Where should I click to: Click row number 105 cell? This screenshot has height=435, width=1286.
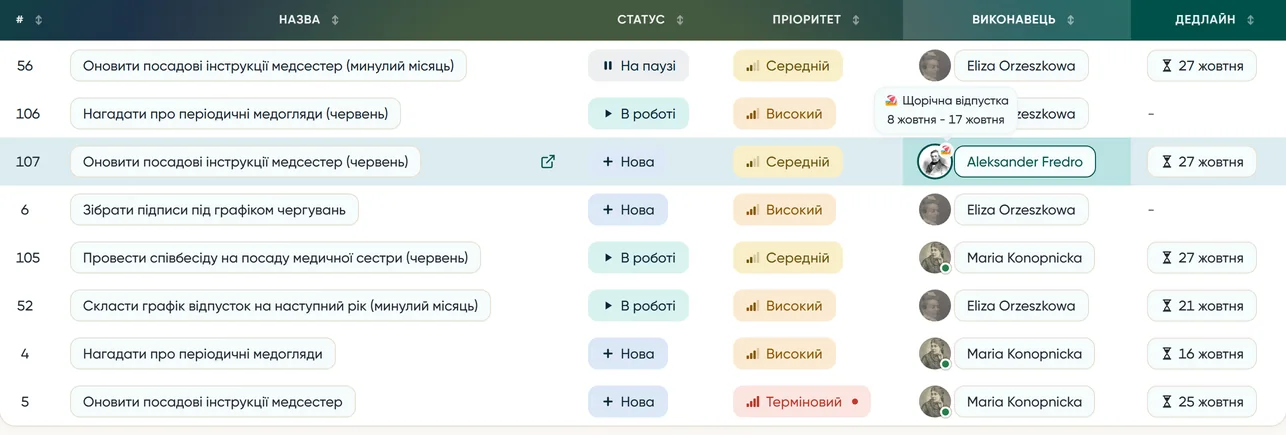point(28,258)
